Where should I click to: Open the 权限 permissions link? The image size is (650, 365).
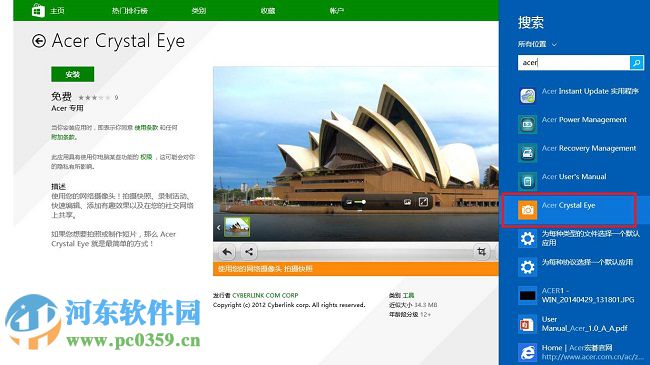146,157
